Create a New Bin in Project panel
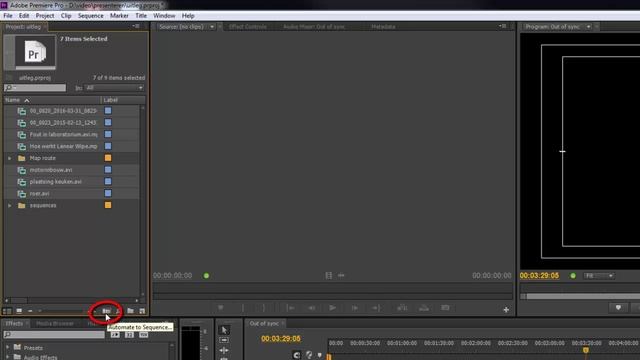The width and height of the screenshot is (640, 360). [130, 311]
